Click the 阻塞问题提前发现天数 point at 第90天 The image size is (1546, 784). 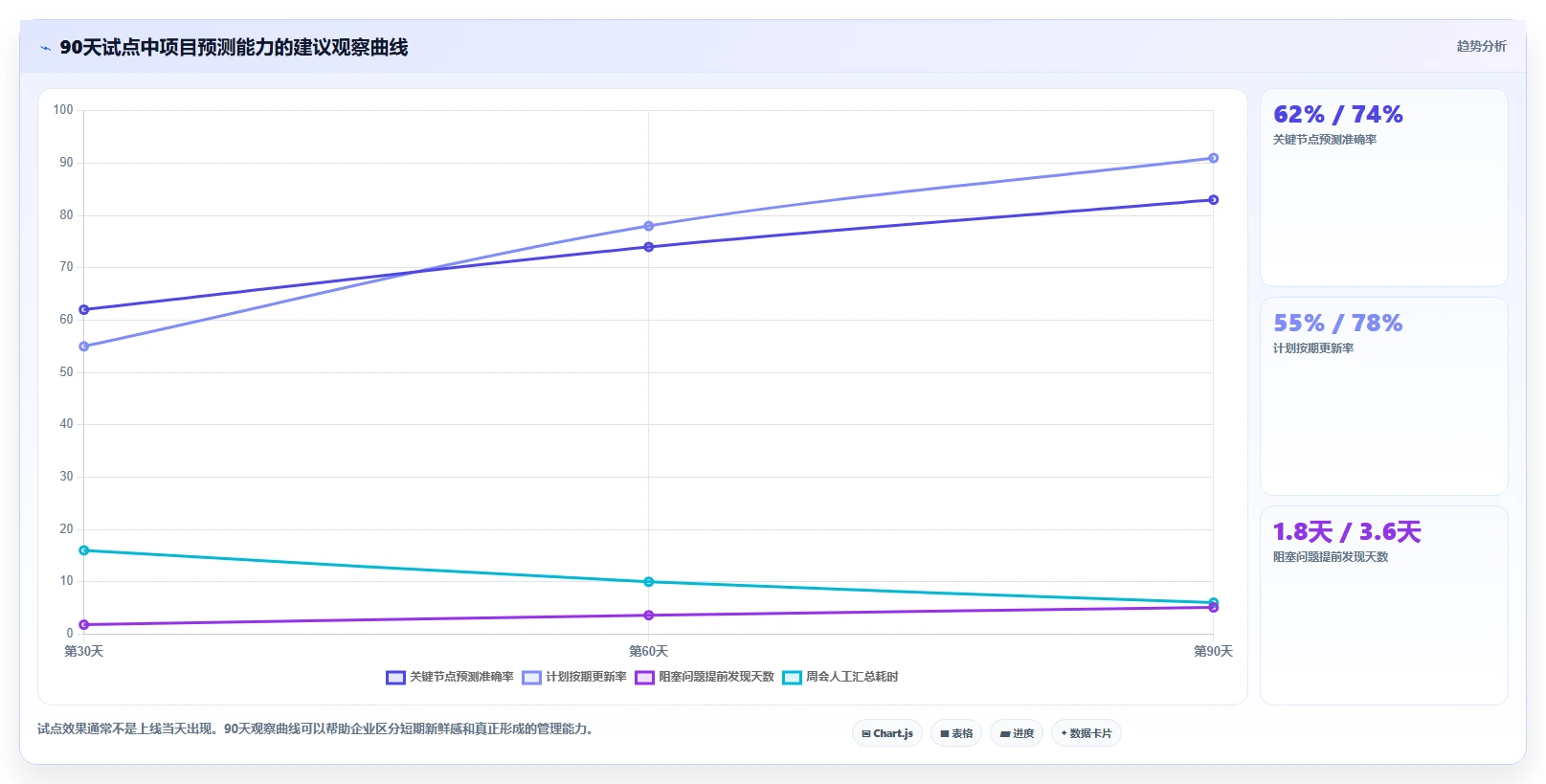pyautogui.click(x=1213, y=608)
